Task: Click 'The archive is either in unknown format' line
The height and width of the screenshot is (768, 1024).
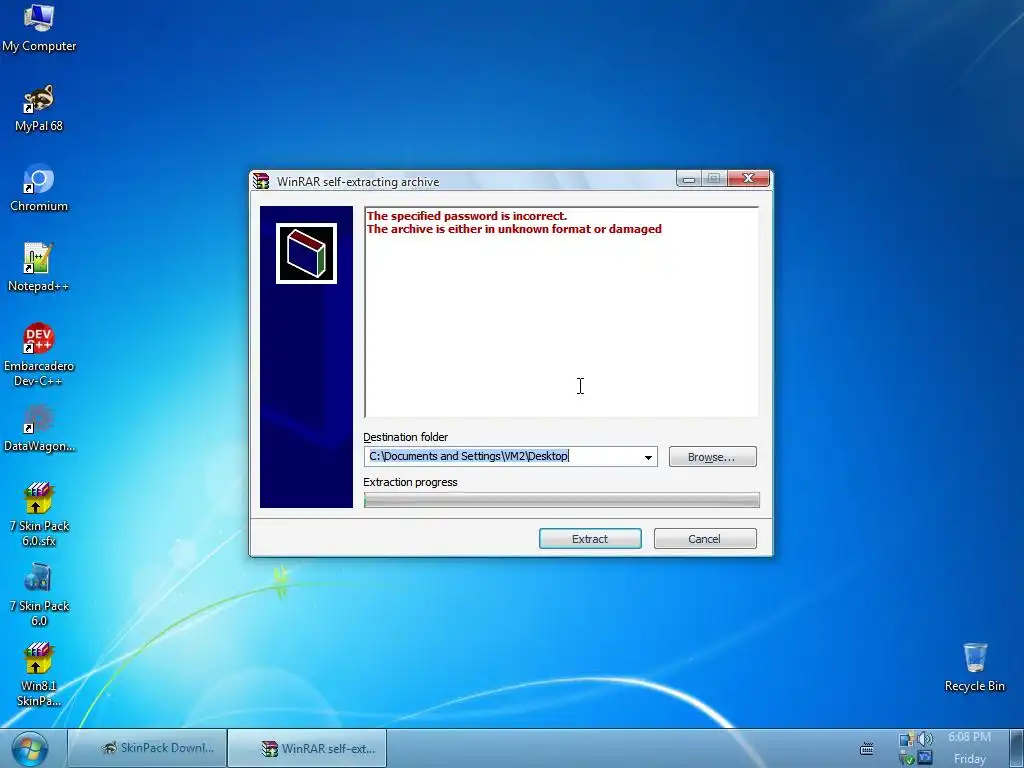Action: click(x=514, y=229)
